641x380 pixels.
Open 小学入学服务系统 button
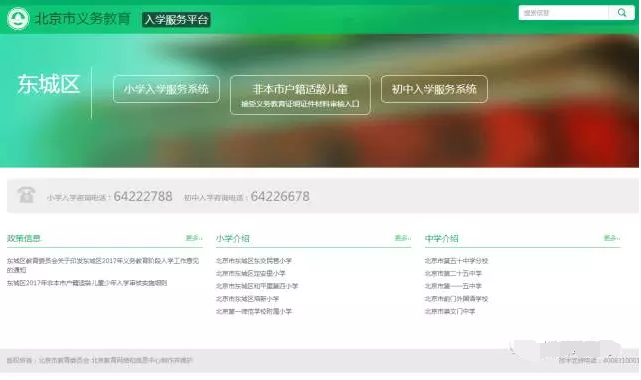click(166, 89)
